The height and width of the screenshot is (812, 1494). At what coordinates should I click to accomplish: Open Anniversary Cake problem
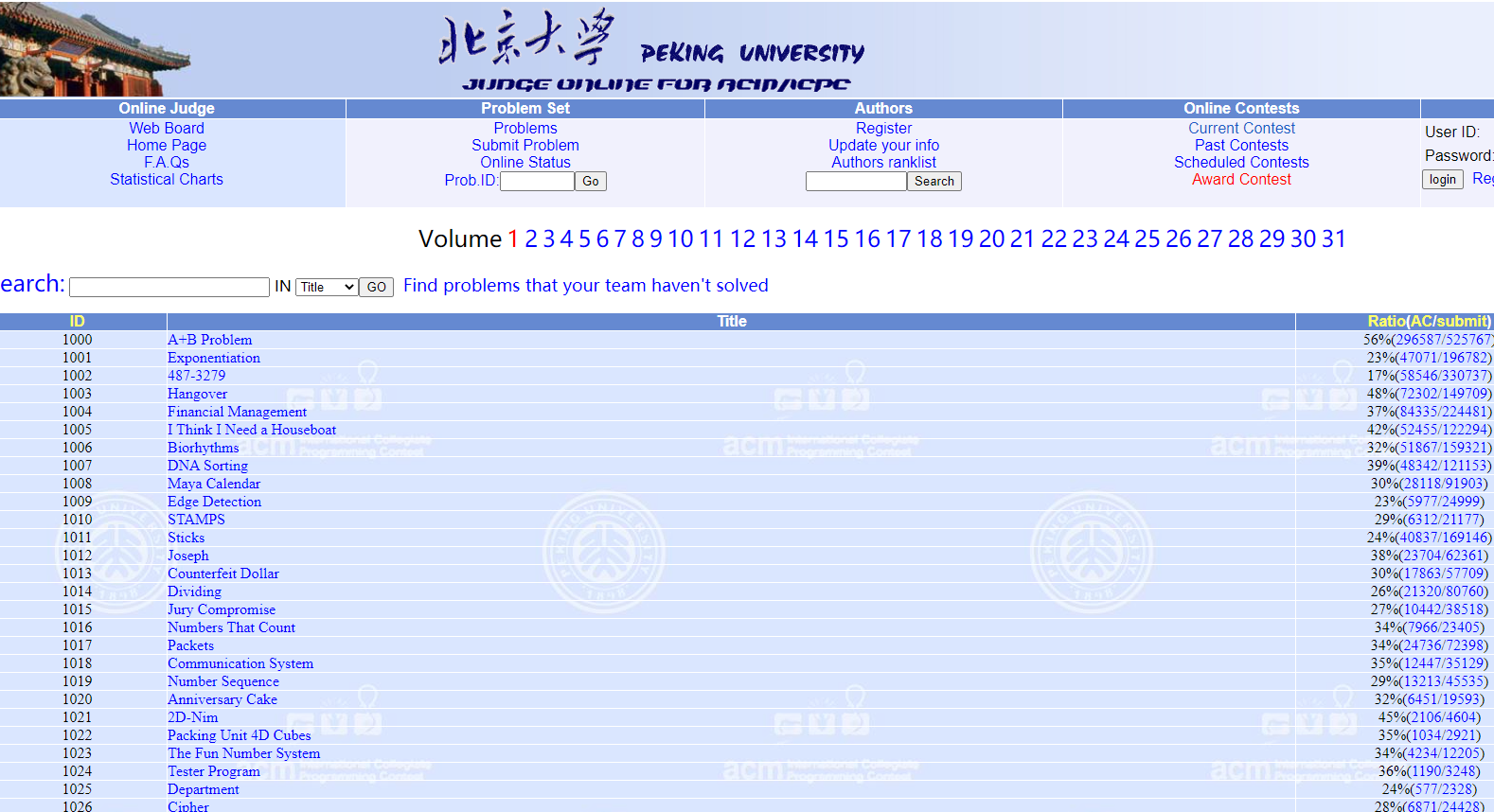[x=222, y=699]
